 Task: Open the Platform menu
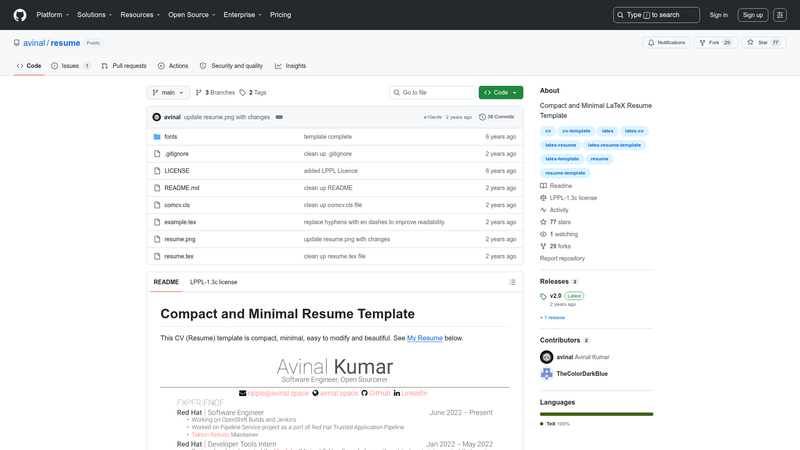coord(53,15)
